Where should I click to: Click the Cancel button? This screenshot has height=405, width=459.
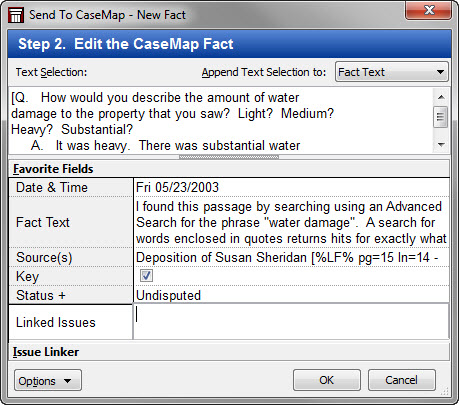pos(402,380)
